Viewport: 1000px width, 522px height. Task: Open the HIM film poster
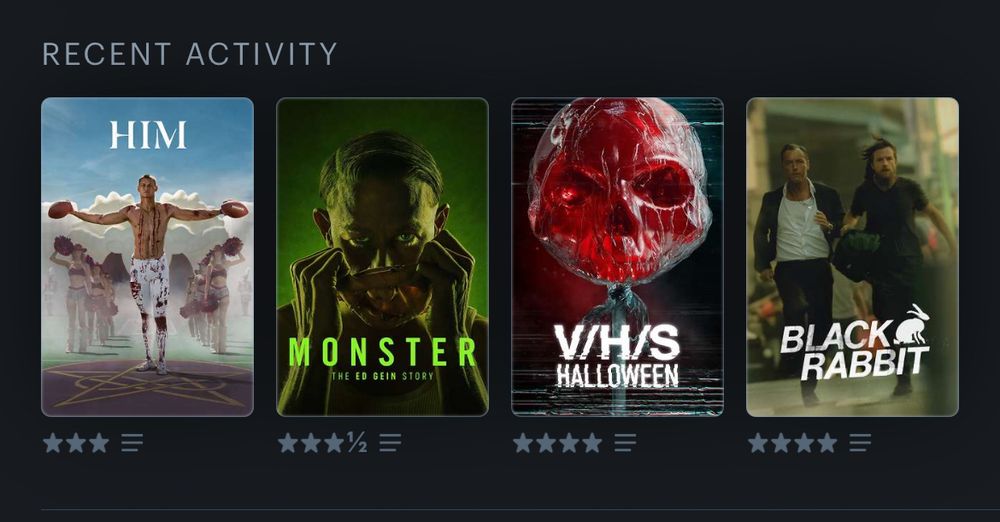pos(147,257)
